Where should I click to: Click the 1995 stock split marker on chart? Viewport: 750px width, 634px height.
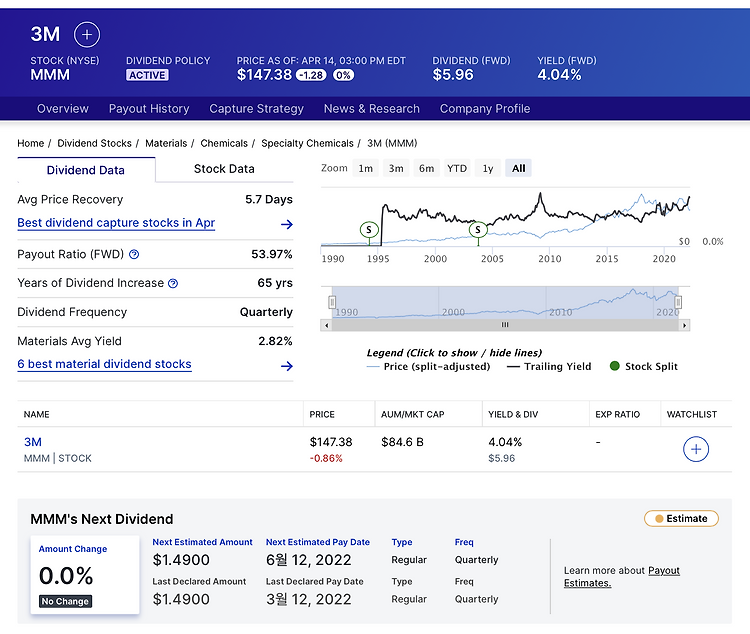(369, 230)
